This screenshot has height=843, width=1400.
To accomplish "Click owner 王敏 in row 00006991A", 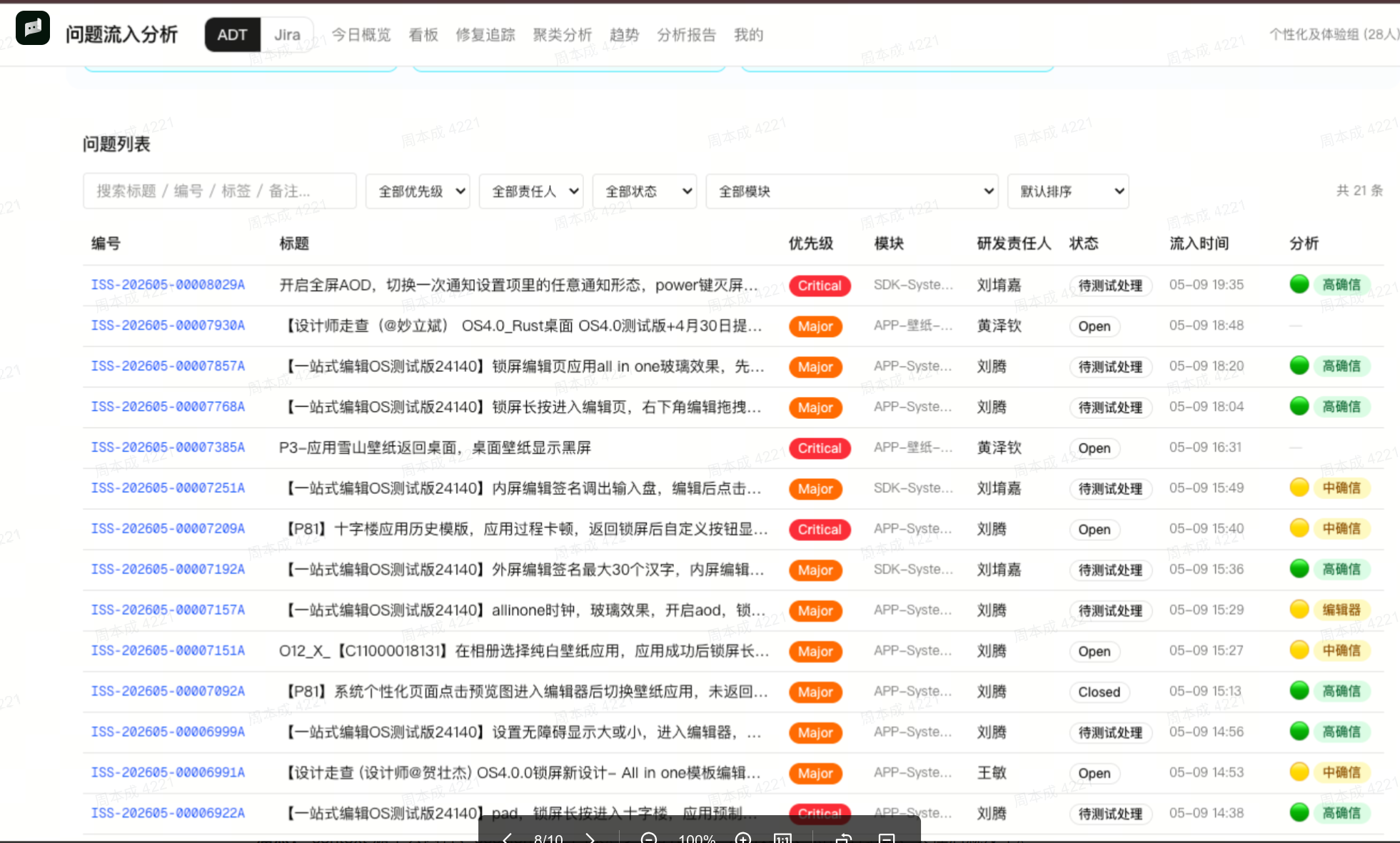I will (992, 773).
